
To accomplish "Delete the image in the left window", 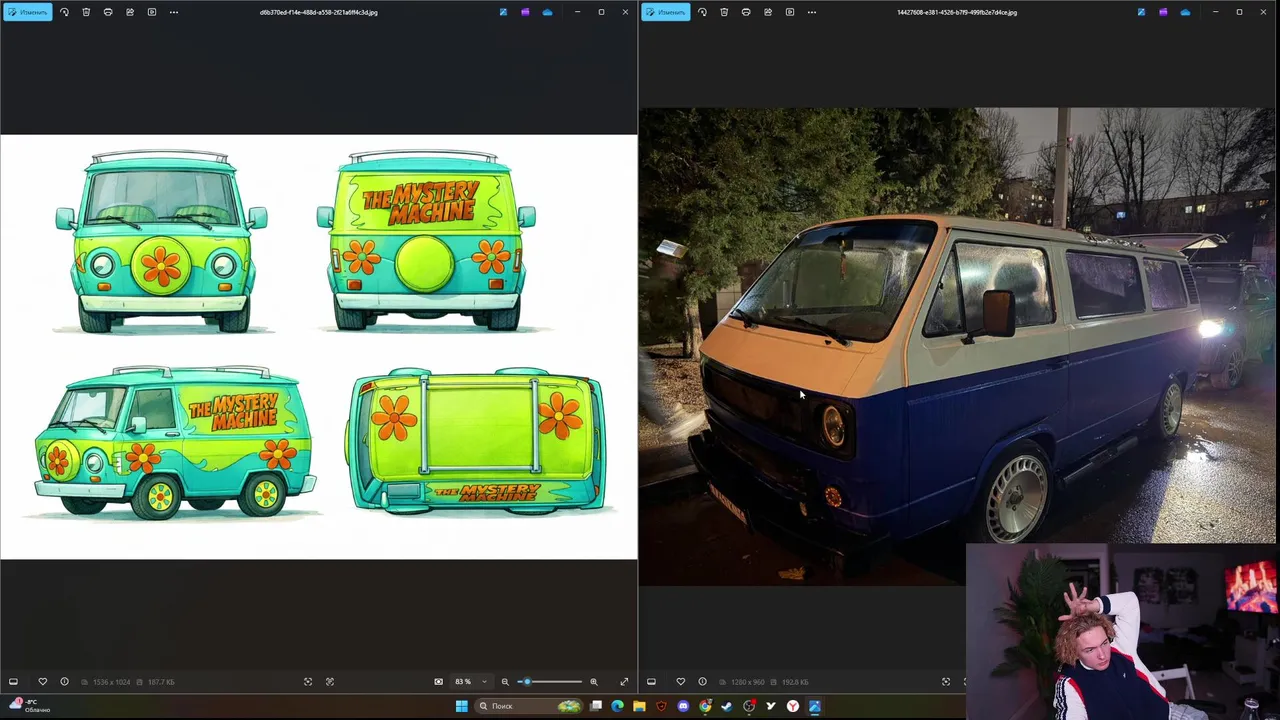I will pyautogui.click(x=86, y=12).
